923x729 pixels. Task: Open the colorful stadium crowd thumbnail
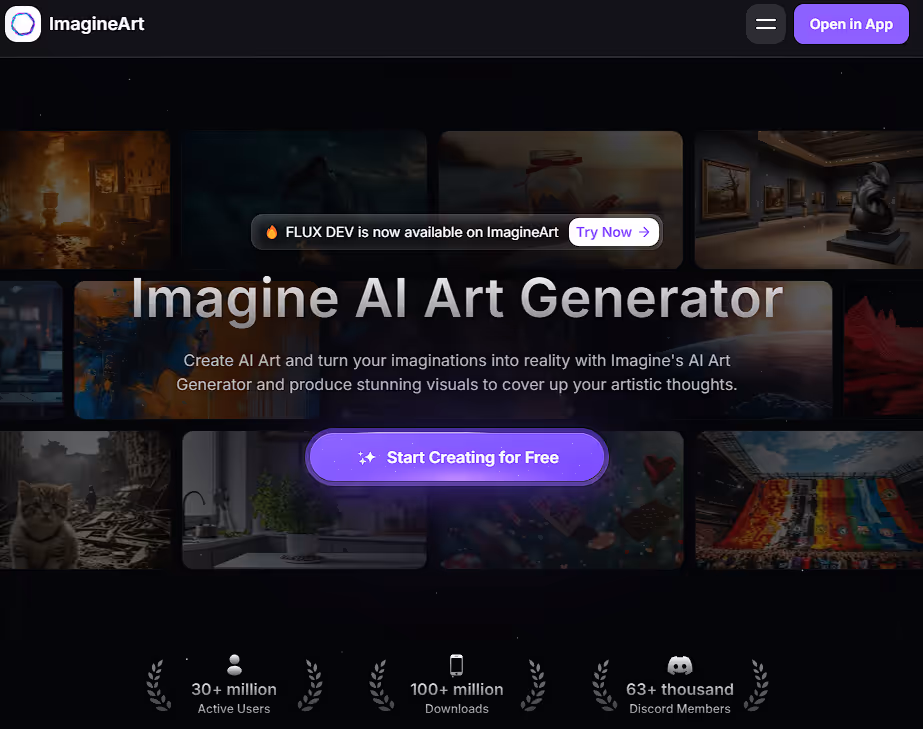809,500
